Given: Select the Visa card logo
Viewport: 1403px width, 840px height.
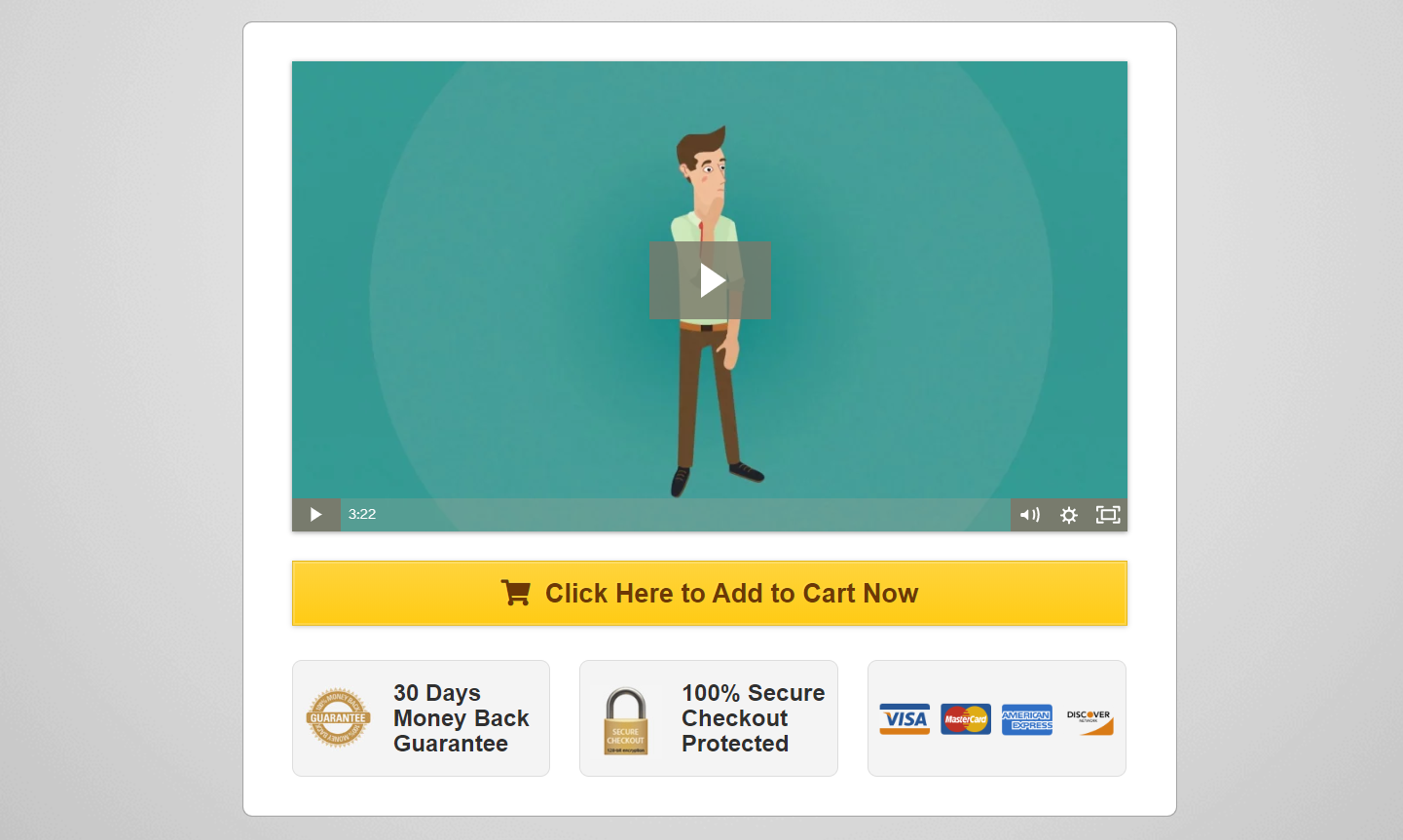Looking at the screenshot, I should pyautogui.click(x=905, y=719).
